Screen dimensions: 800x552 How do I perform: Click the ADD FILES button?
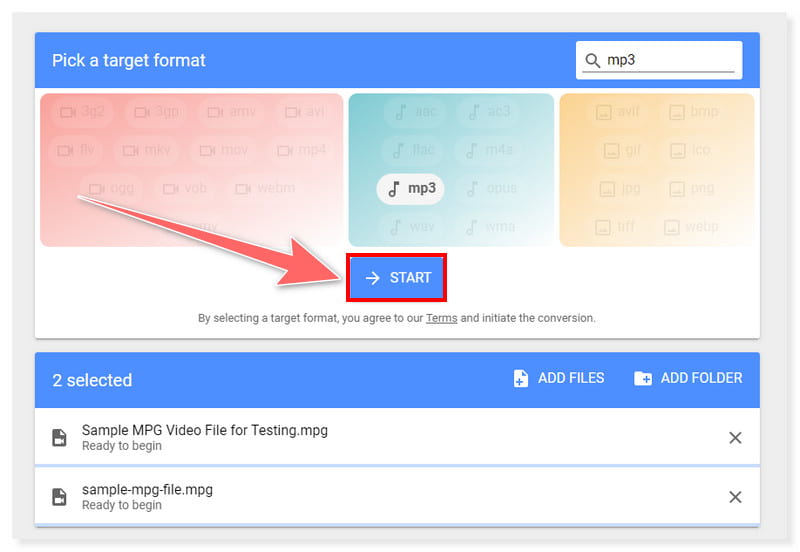click(x=558, y=378)
